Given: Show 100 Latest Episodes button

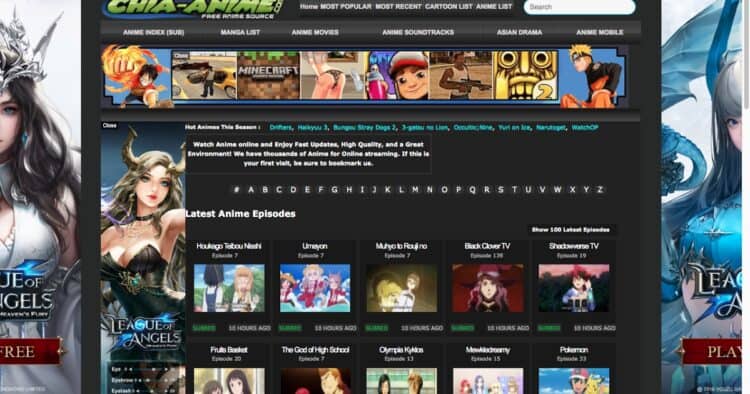Looking at the screenshot, I should coord(571,230).
